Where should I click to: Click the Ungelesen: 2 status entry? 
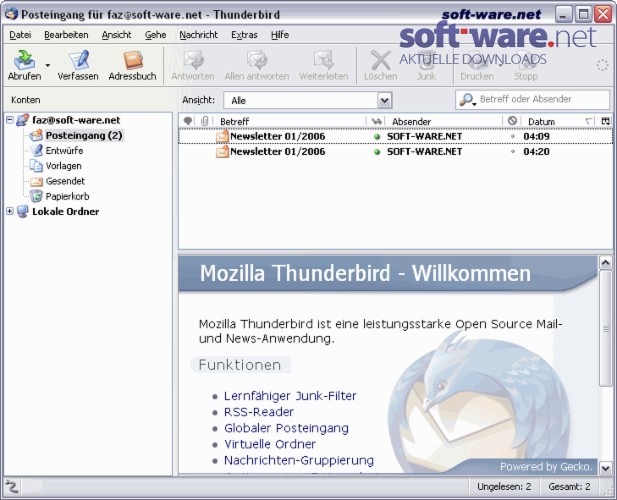click(x=504, y=487)
